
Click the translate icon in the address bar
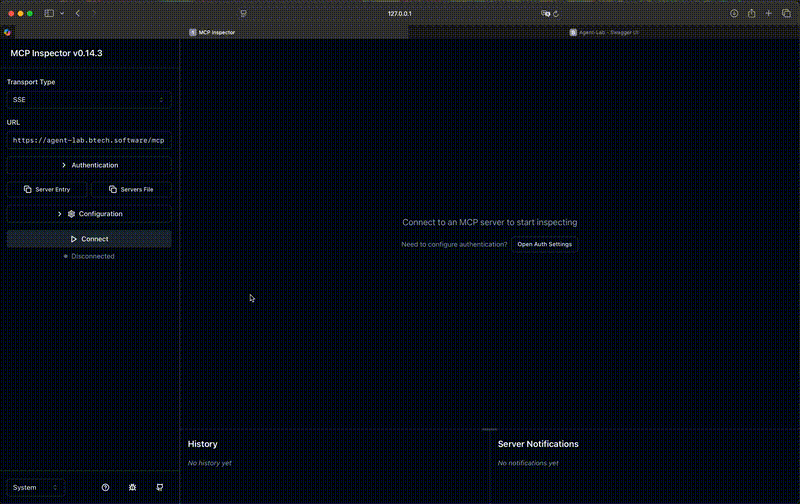click(545, 14)
